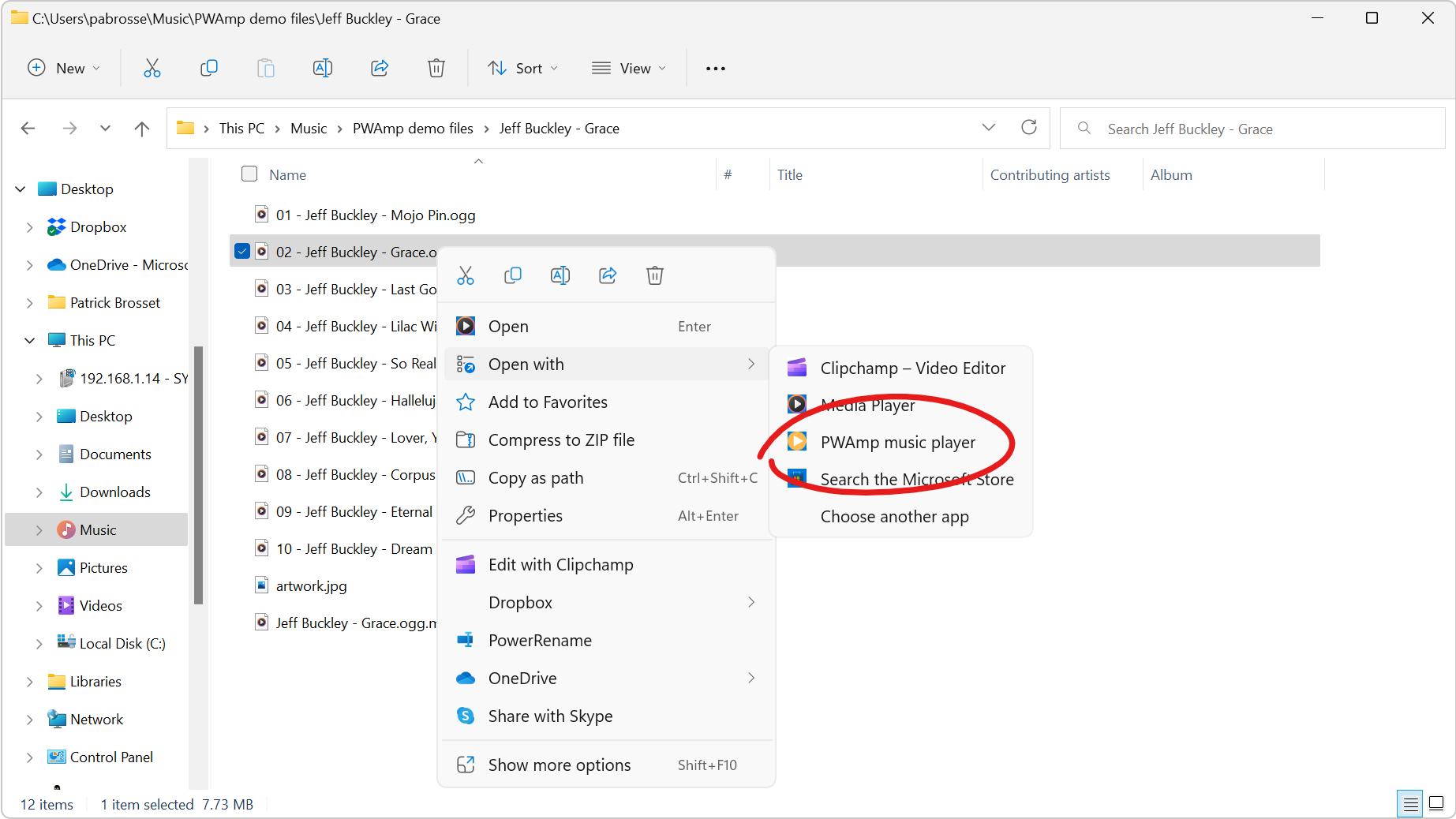Collapse the This PC tree node
The image size is (1456, 819).
click(29, 341)
